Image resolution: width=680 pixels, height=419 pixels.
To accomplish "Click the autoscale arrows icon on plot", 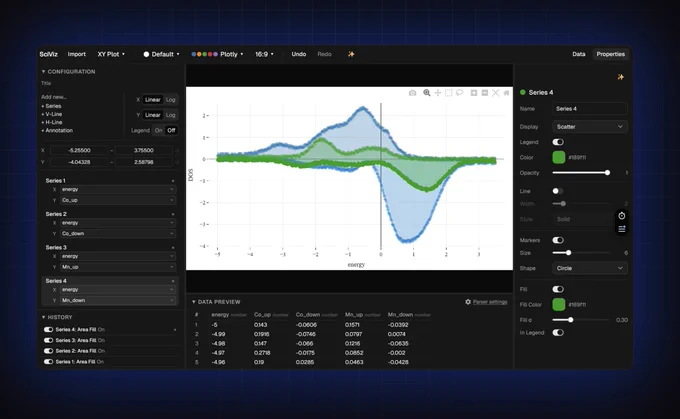I will pyautogui.click(x=496, y=93).
